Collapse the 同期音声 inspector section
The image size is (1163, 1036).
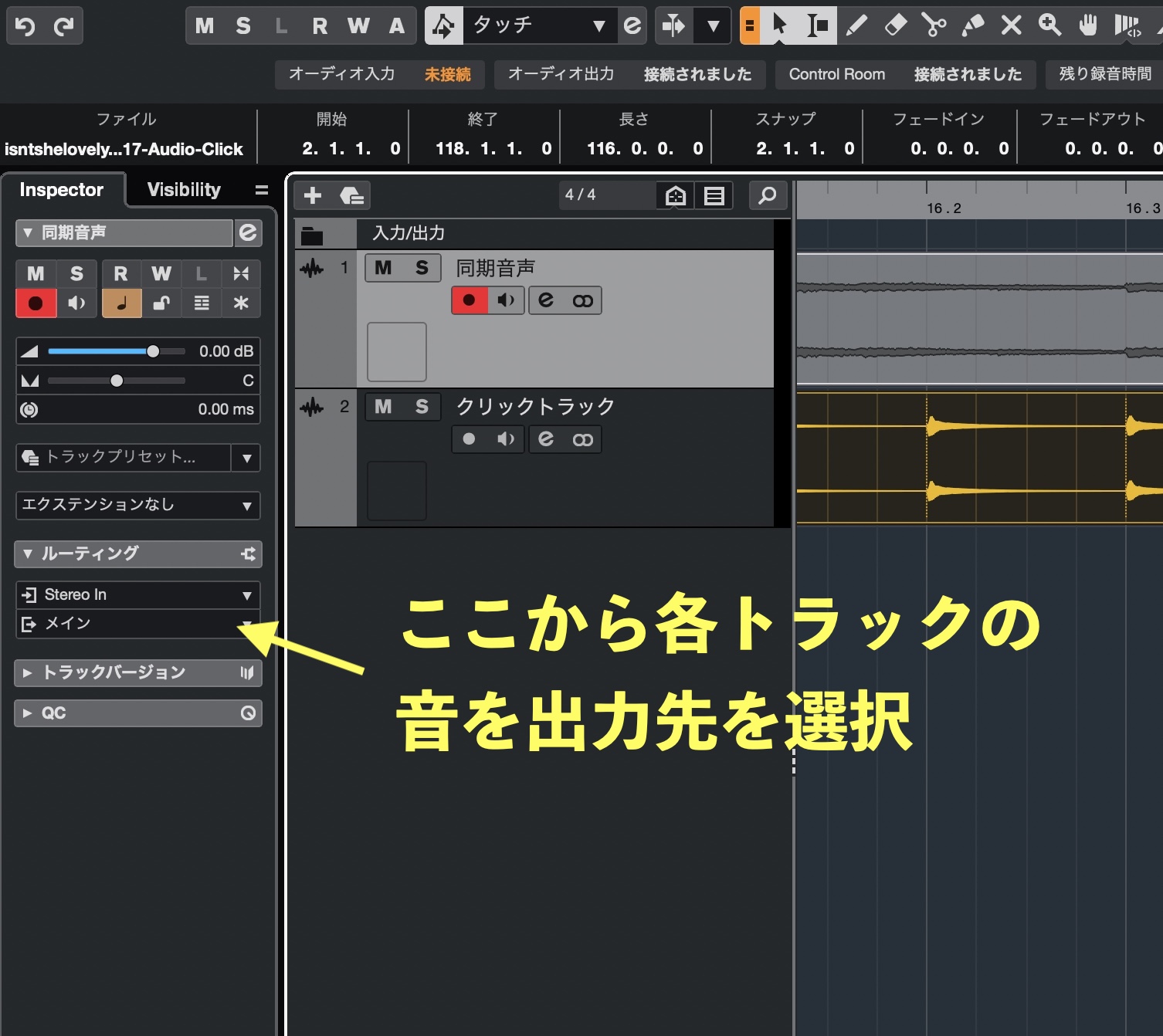coord(28,232)
